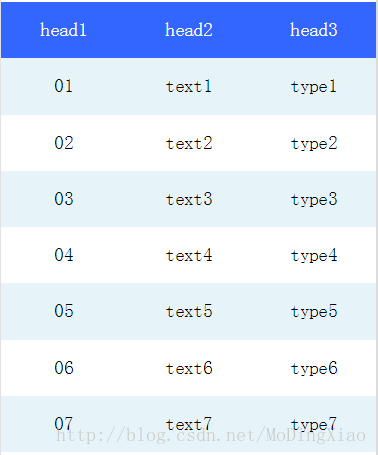The width and height of the screenshot is (378, 455).
Task: Select the type1 cell
Action: click(314, 87)
